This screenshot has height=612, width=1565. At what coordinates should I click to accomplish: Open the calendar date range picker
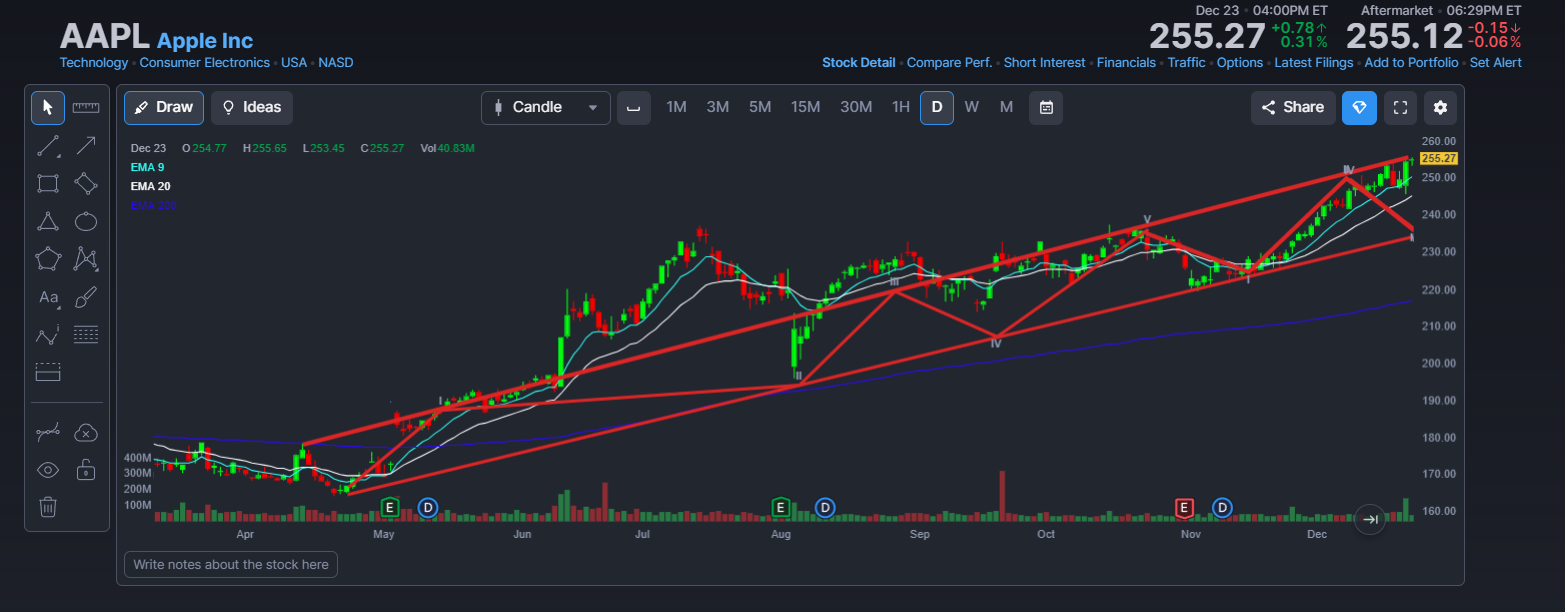[x=1046, y=107]
